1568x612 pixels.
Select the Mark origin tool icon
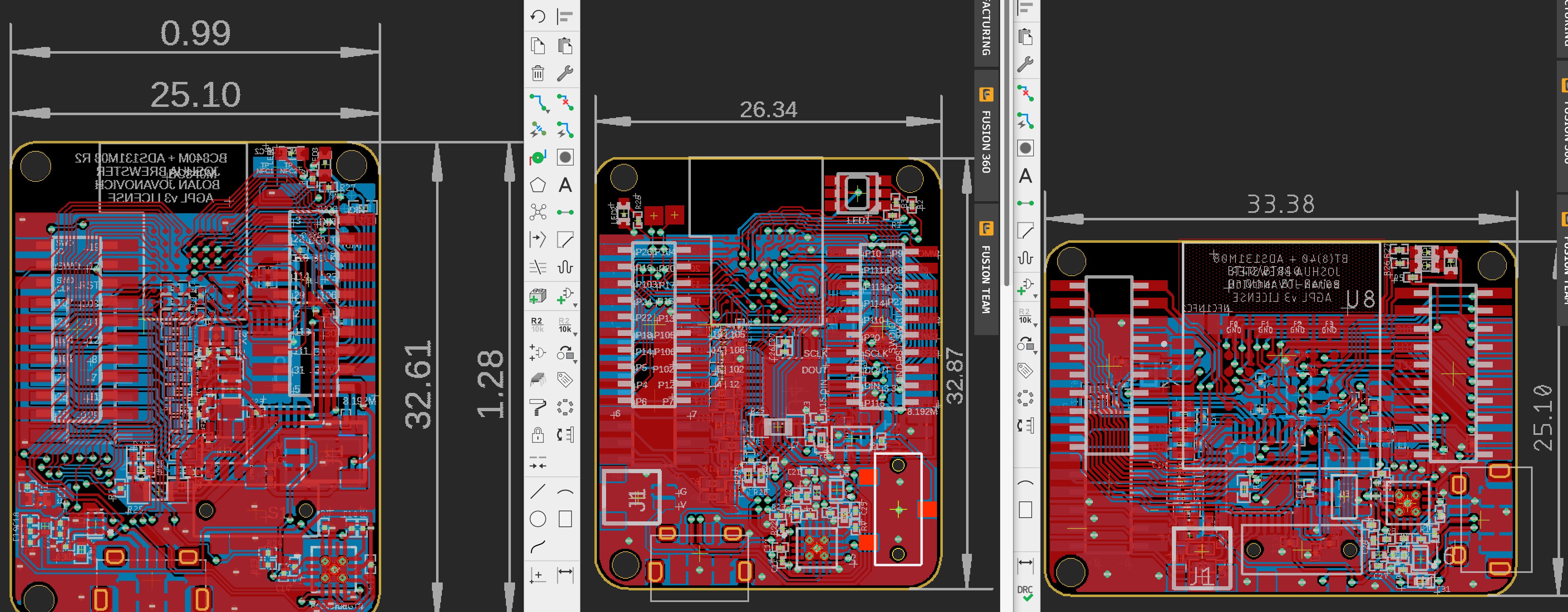point(537,575)
